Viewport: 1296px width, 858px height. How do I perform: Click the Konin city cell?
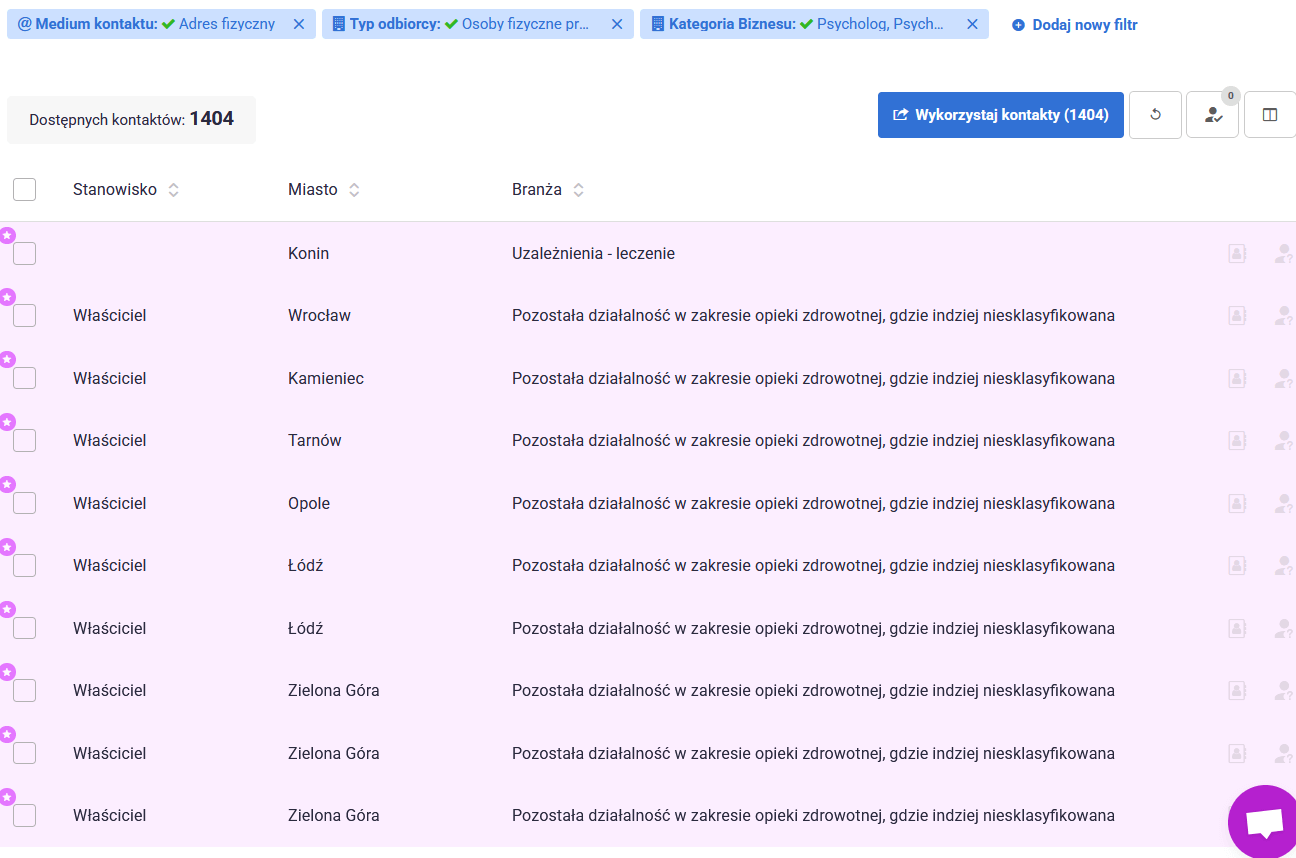[x=308, y=253]
